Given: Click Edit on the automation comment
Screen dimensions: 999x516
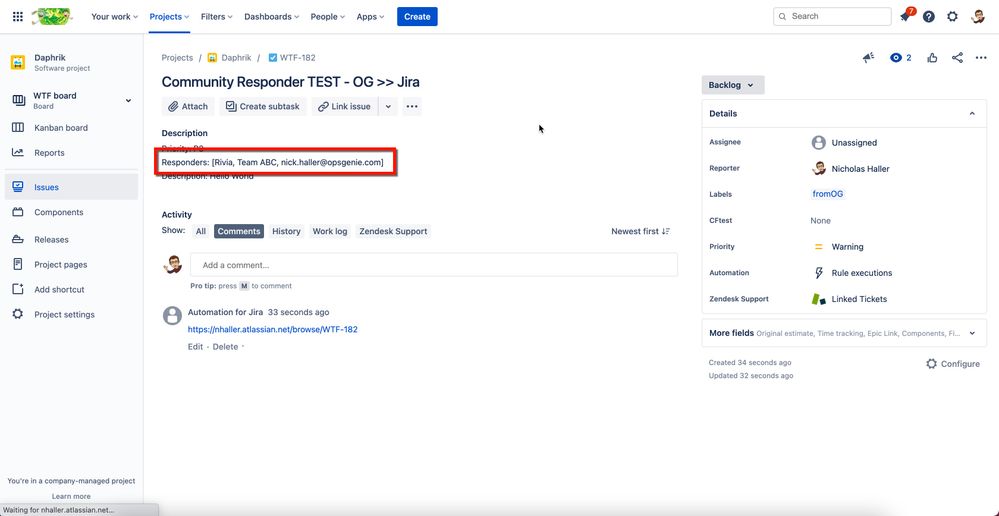Looking at the screenshot, I should [196, 347].
